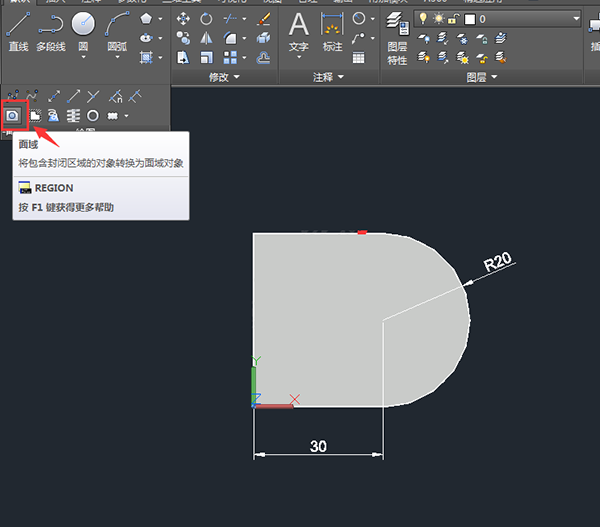
Task: Select the Donut tool in Draw panel
Action: tap(93, 116)
